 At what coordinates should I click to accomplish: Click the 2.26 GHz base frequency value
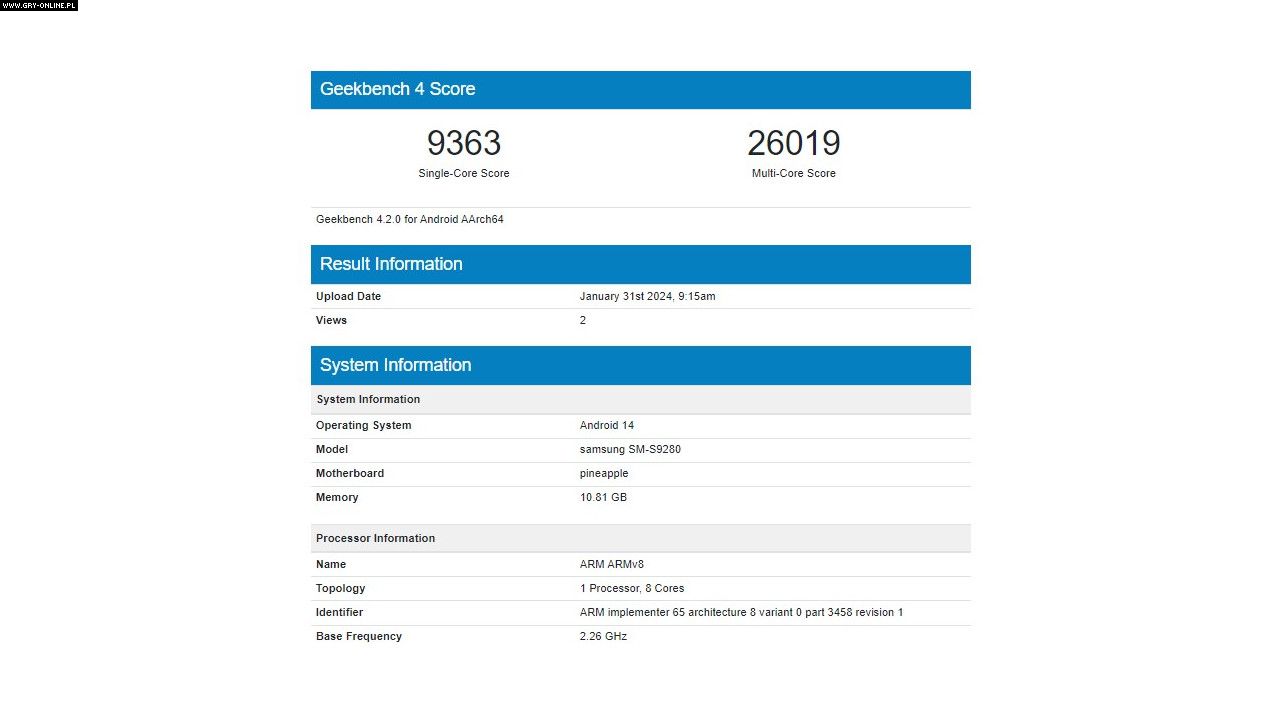[x=603, y=637]
